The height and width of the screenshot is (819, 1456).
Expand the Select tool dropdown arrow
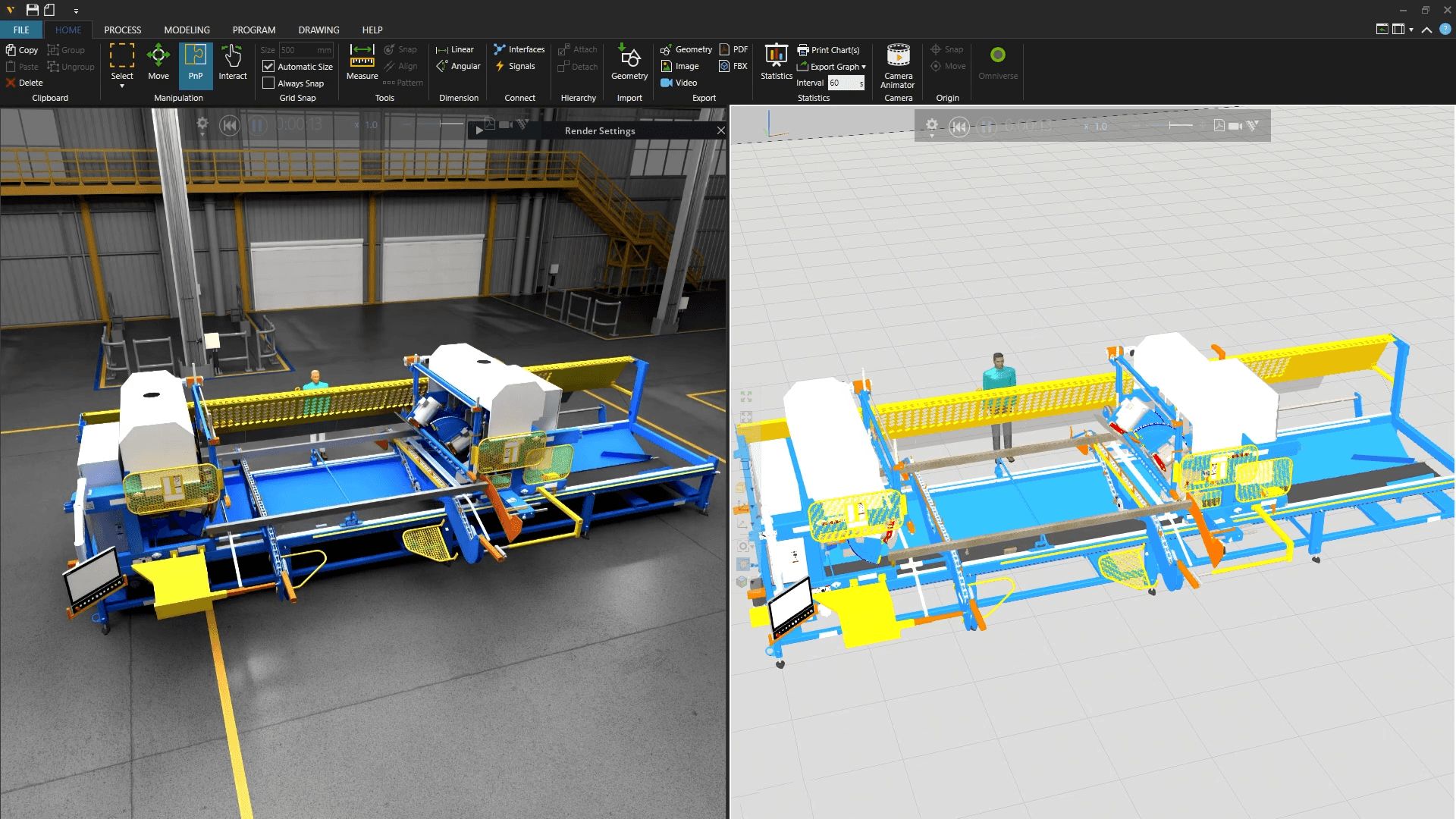pyautogui.click(x=122, y=86)
